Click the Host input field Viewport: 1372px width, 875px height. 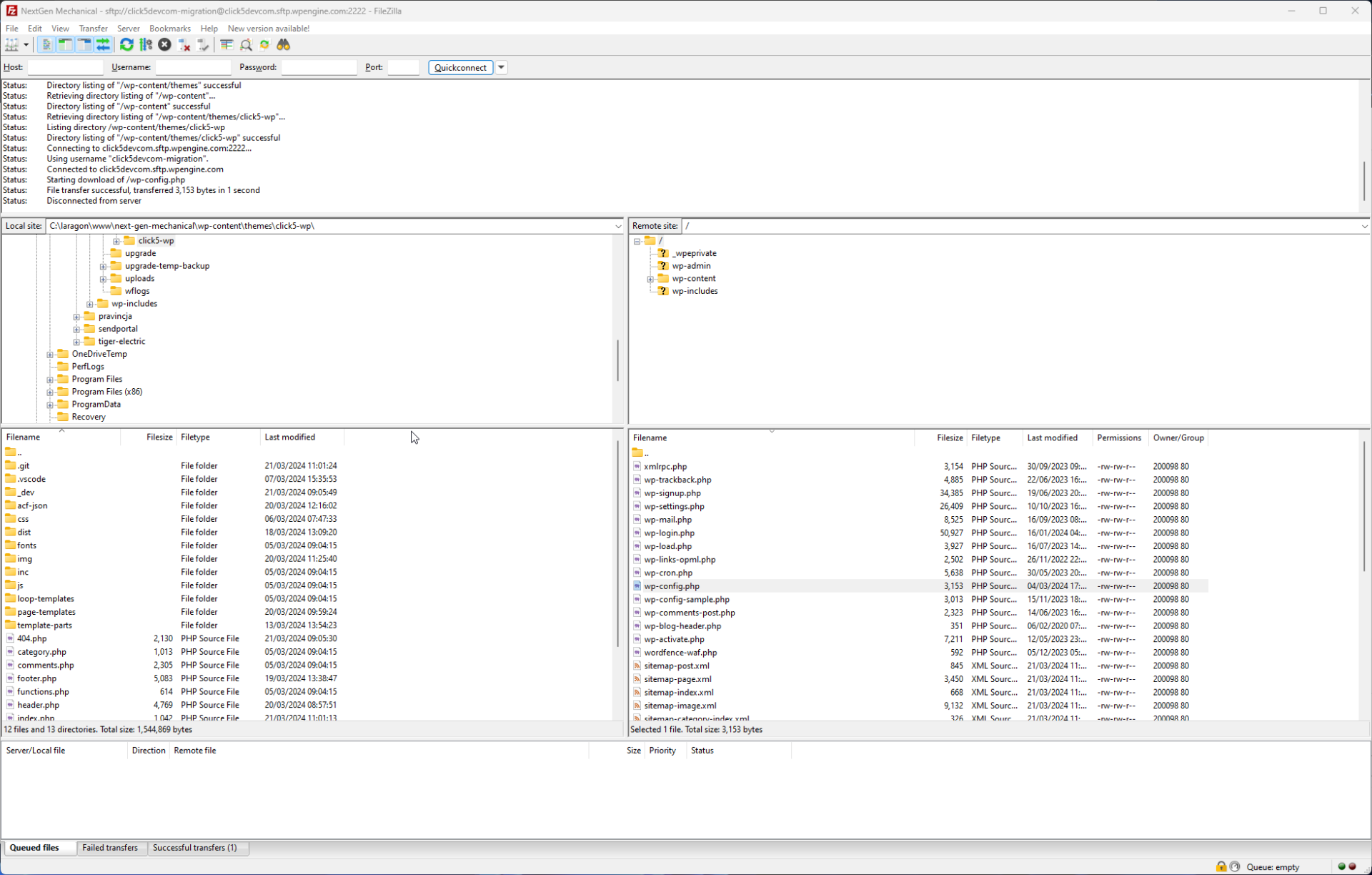click(x=65, y=67)
